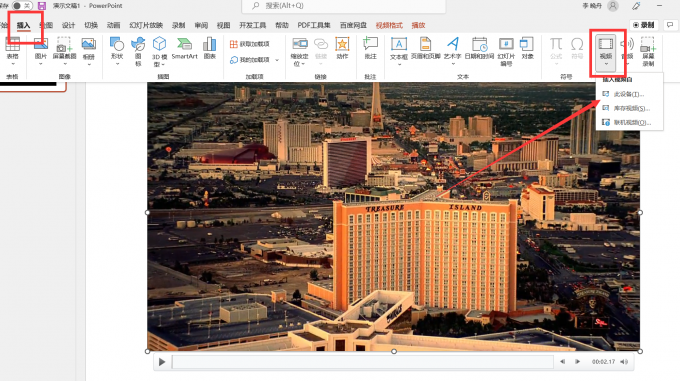Open the 幻灯片放映 Slide Show tab

click(x=146, y=26)
